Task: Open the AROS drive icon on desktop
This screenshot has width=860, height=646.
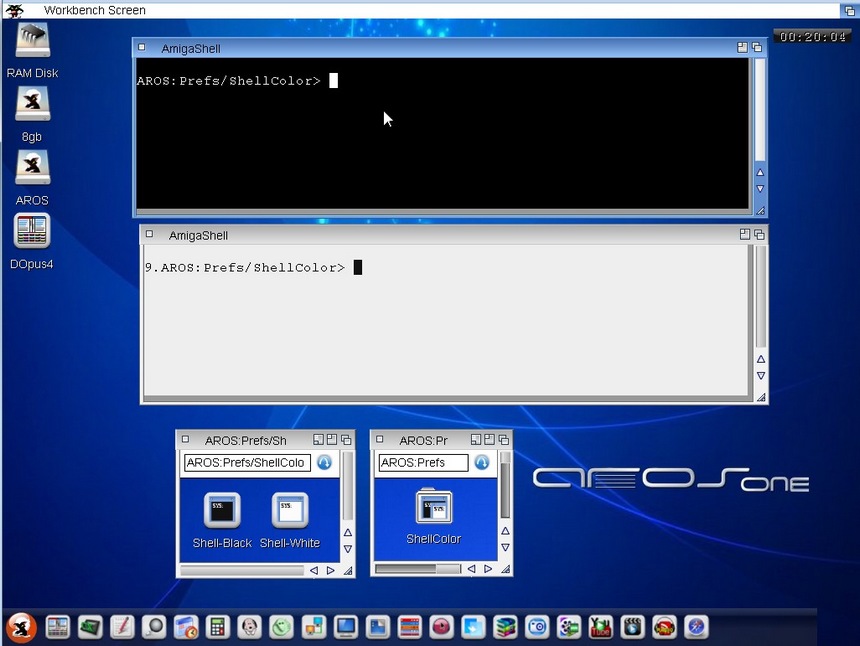Action: point(32,168)
